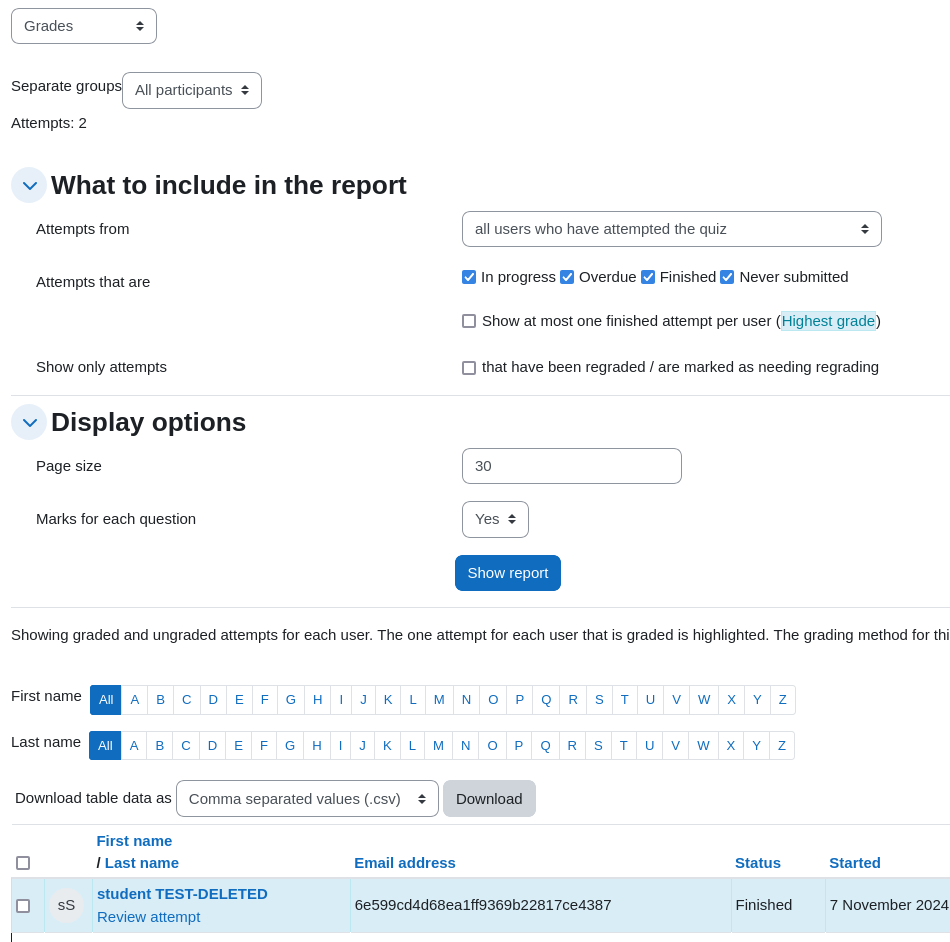The width and height of the screenshot is (950, 942).
Task: Open the Highest grade link
Action: [x=828, y=321]
